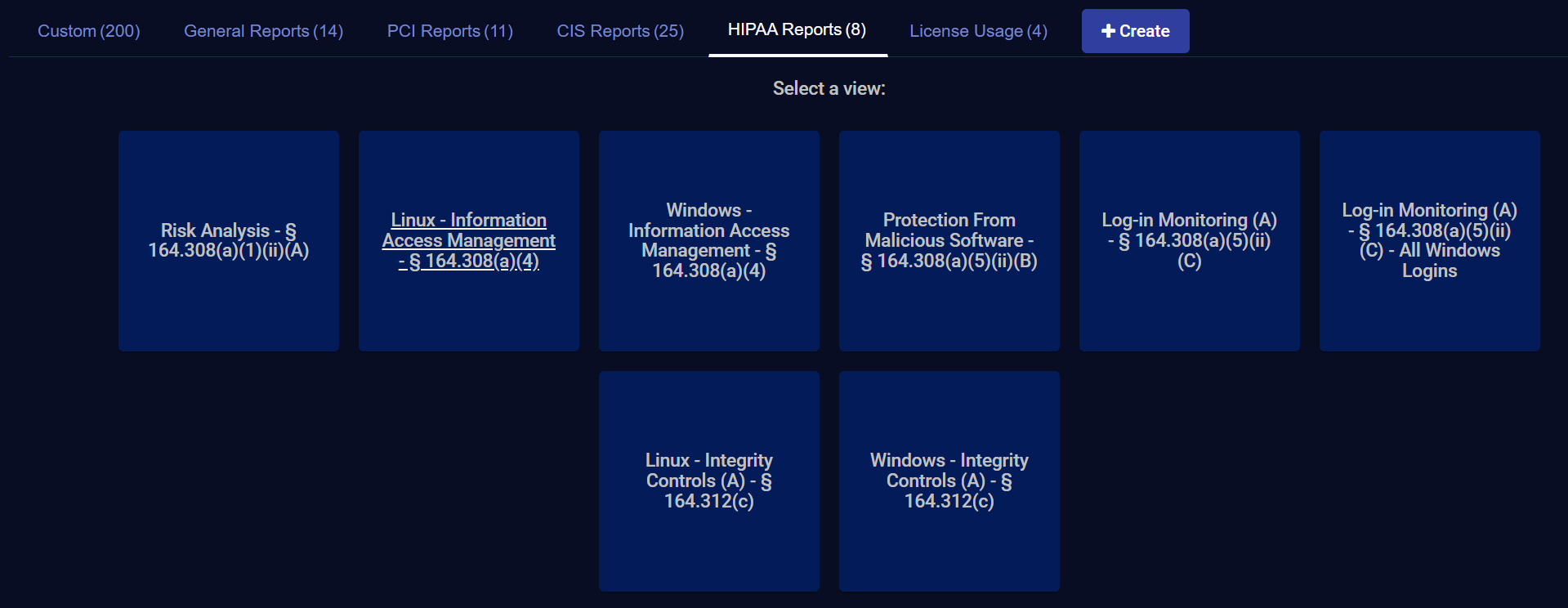Switch to the Custom (200) tab

[89, 31]
